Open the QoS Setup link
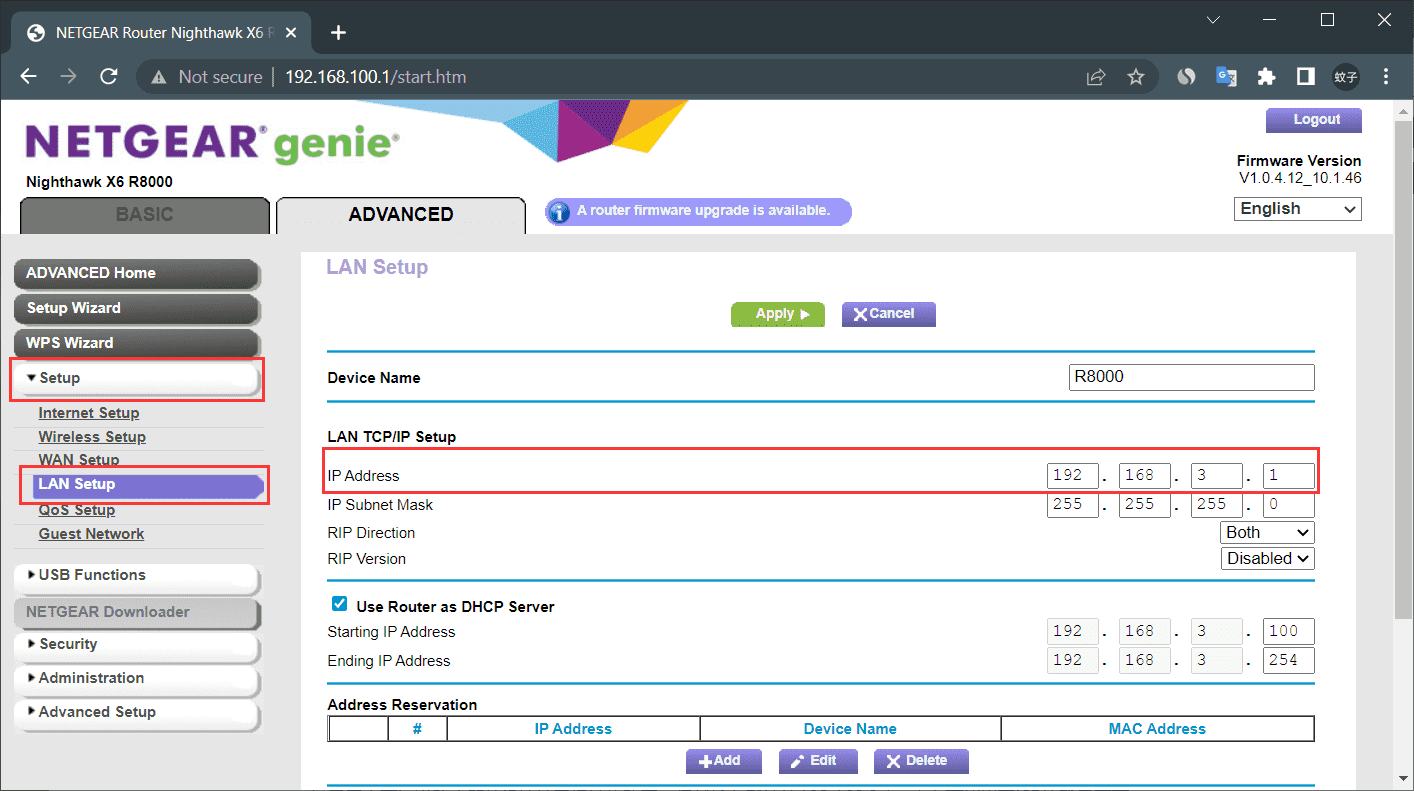The height and width of the screenshot is (791, 1414). (77, 510)
